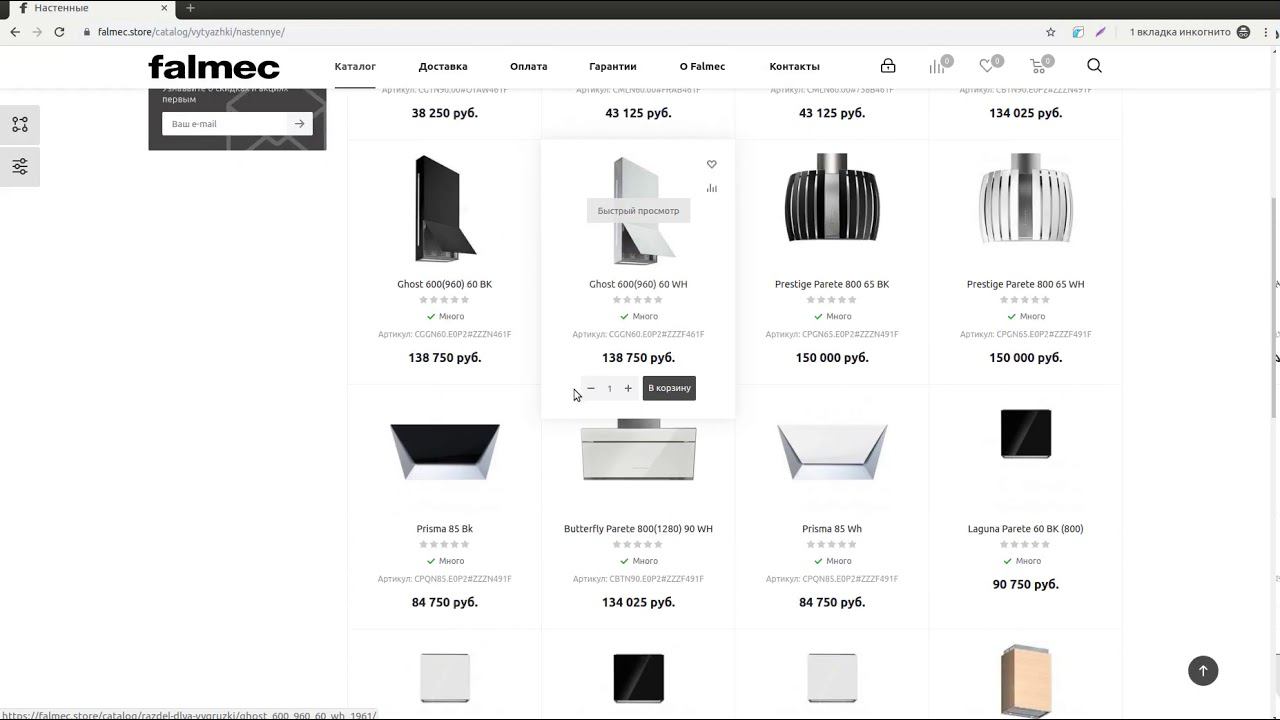The width and height of the screenshot is (1280, 720).
Task: Click the quantity field showing 1
Action: [x=609, y=388]
